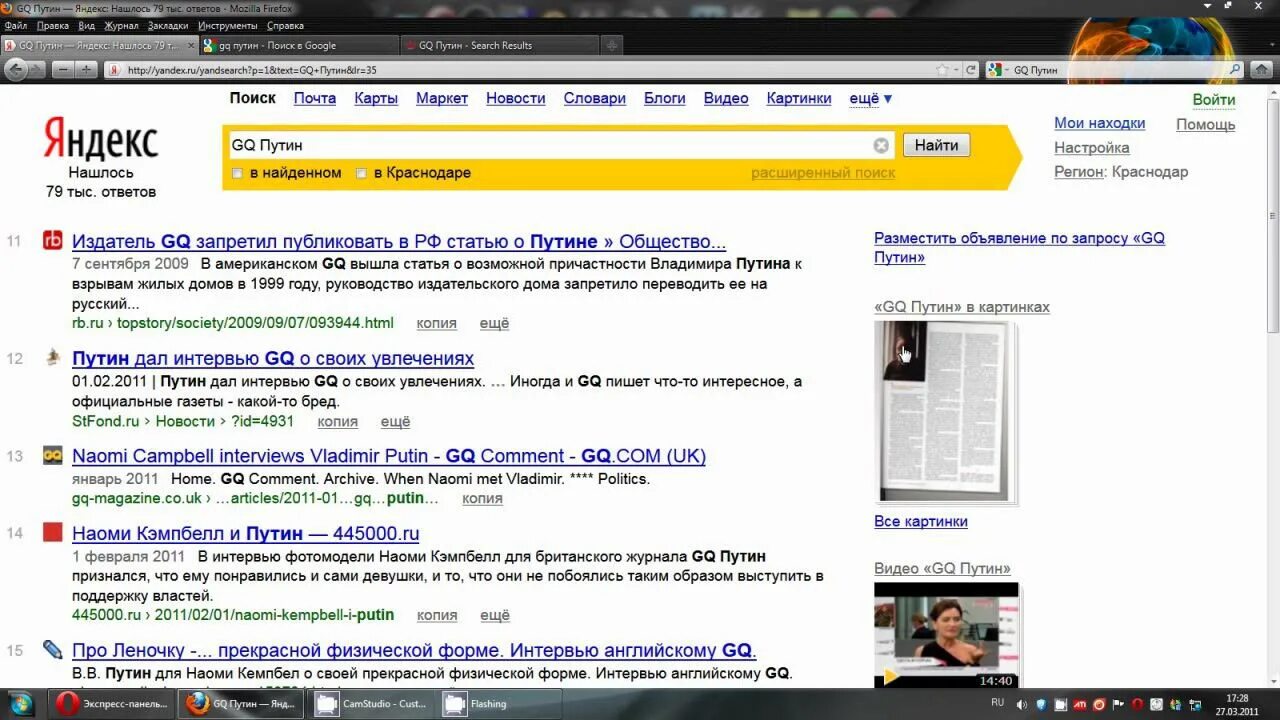The width and height of the screenshot is (1280, 720).
Task: Click the Yandex logo
Action: 101,139
